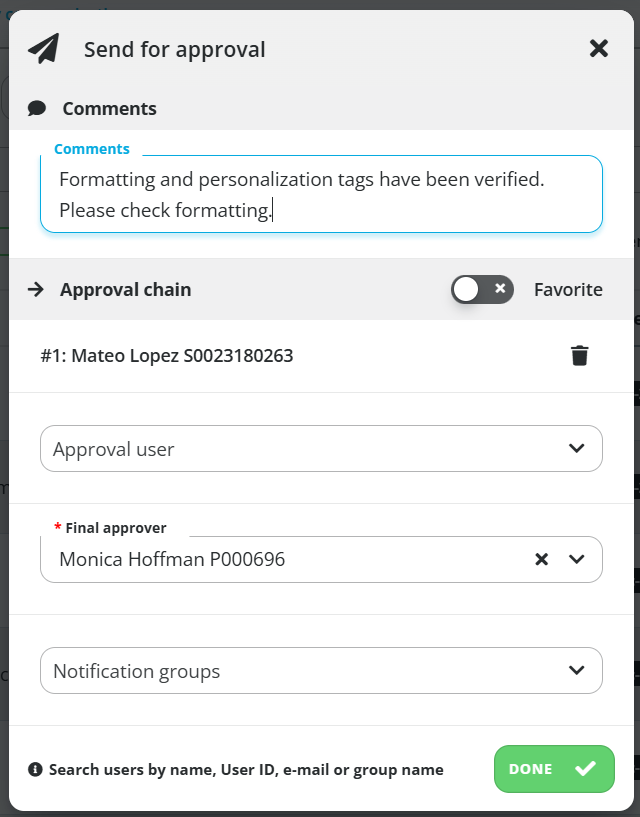
Task: Clear the Monica Hoffman final approver
Action: [541, 559]
